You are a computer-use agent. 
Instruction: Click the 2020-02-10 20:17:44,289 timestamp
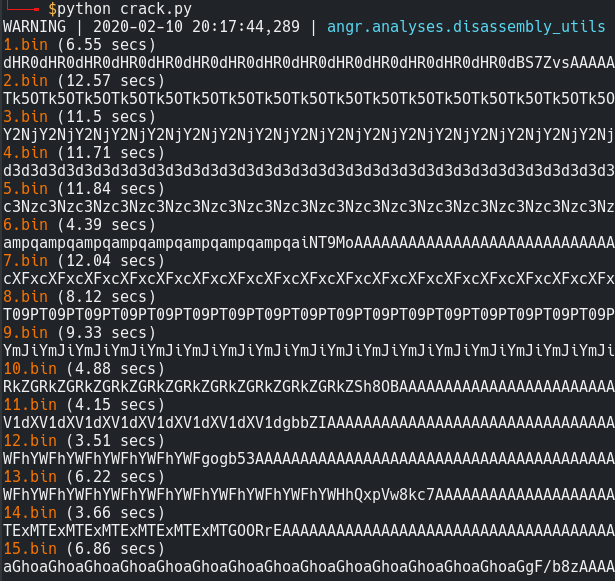point(196,27)
